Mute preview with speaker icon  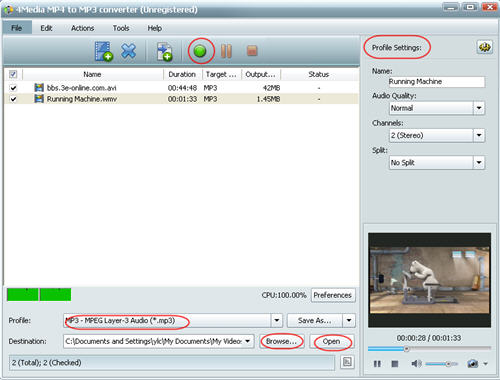coord(416,363)
